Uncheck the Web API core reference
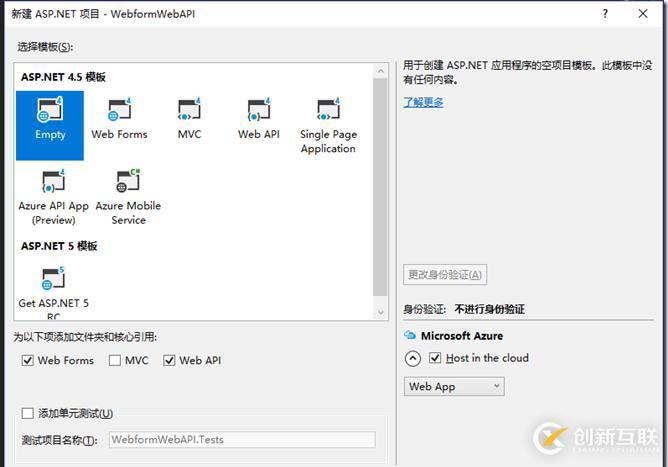The image size is (668, 467). pyautogui.click(x=169, y=360)
